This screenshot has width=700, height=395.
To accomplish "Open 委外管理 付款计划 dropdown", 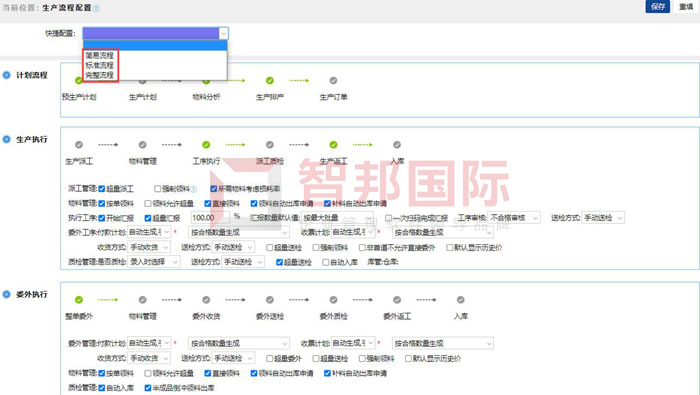I will pos(149,343).
